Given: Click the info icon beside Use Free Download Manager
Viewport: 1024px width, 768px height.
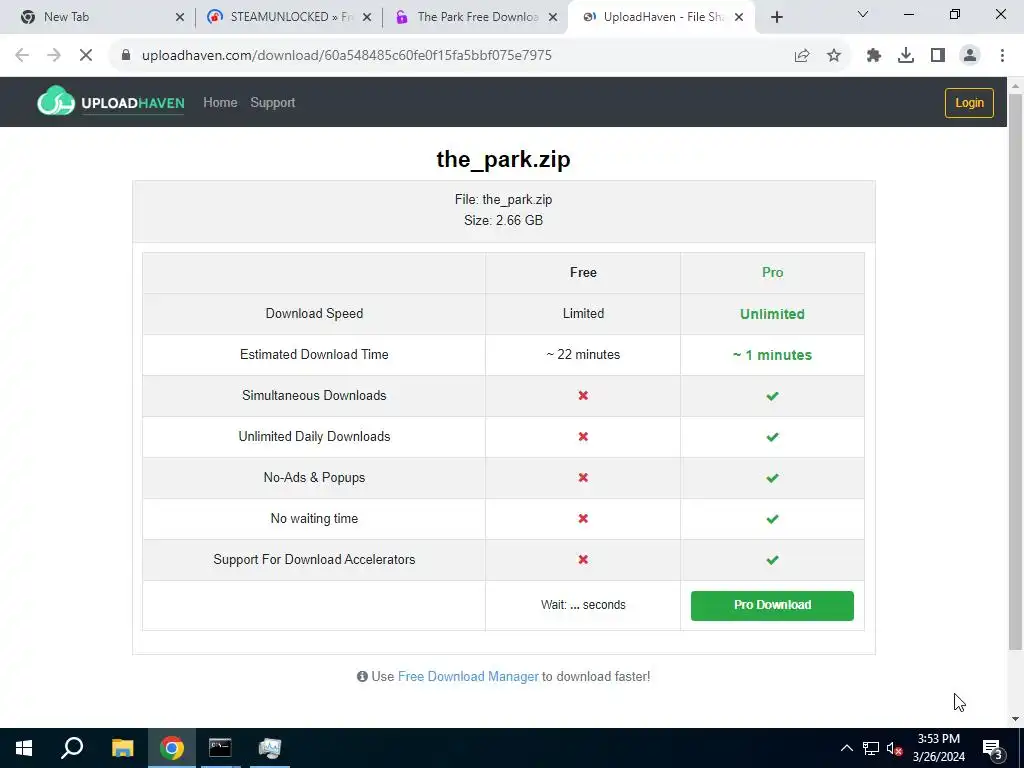Looking at the screenshot, I should pyautogui.click(x=362, y=677).
